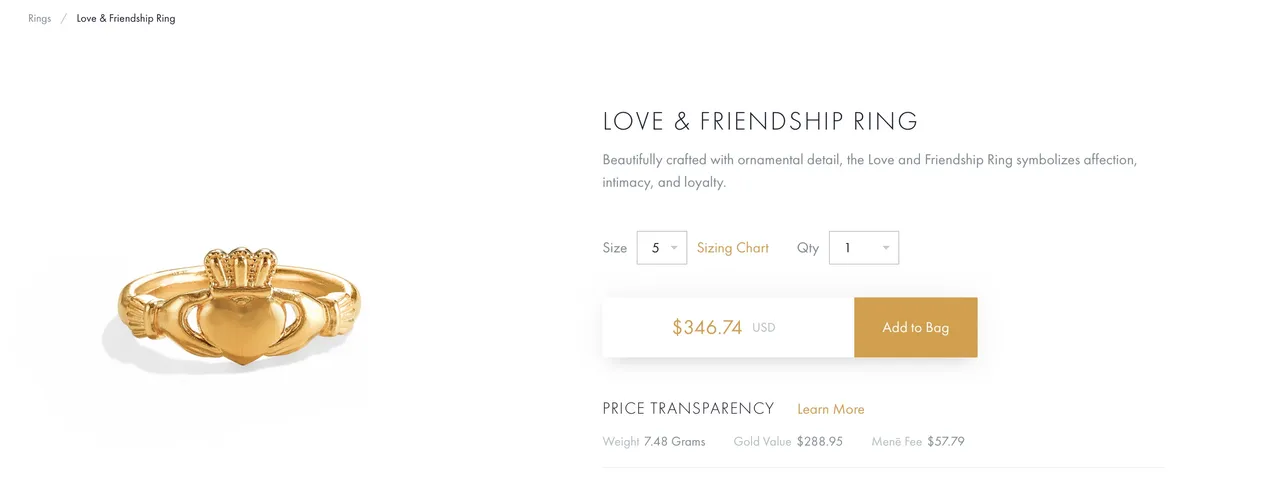Select the Size combo box showing 5
Screen dimensions: 1280x487
coord(662,248)
